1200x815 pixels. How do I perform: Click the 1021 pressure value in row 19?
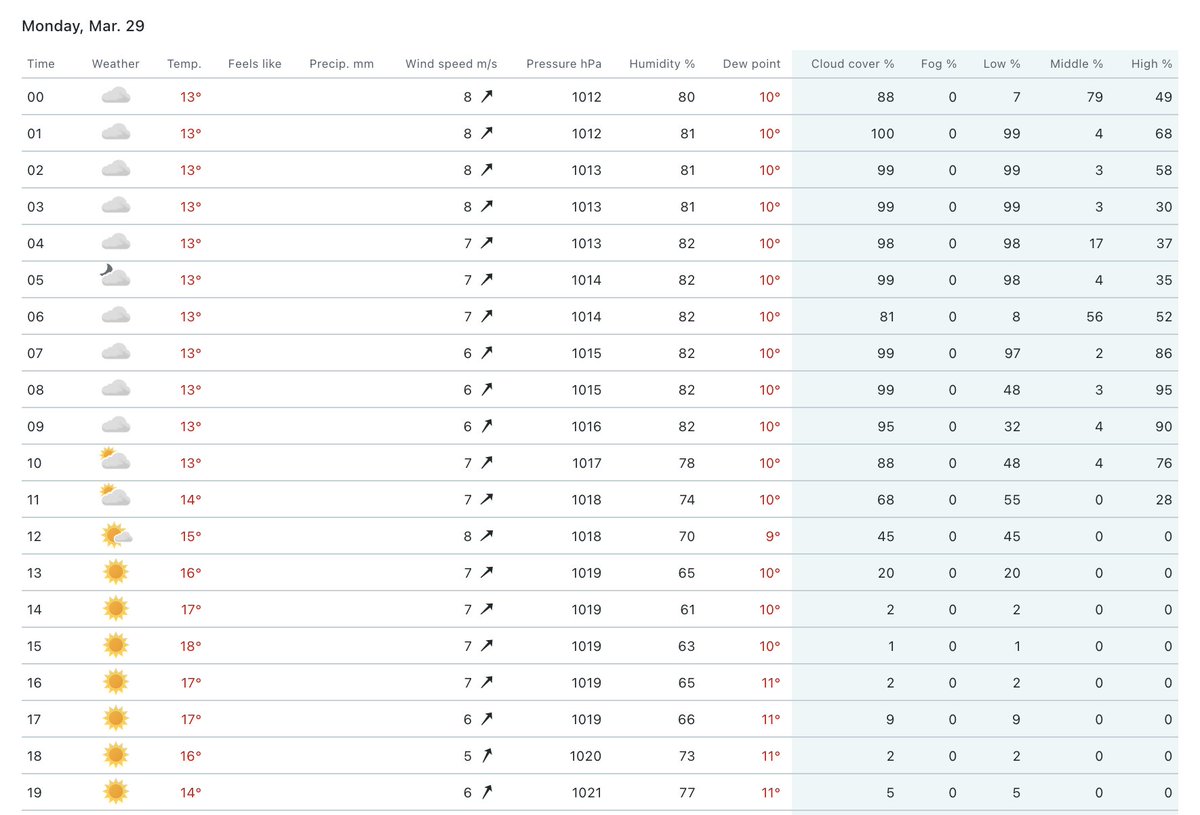tap(587, 792)
